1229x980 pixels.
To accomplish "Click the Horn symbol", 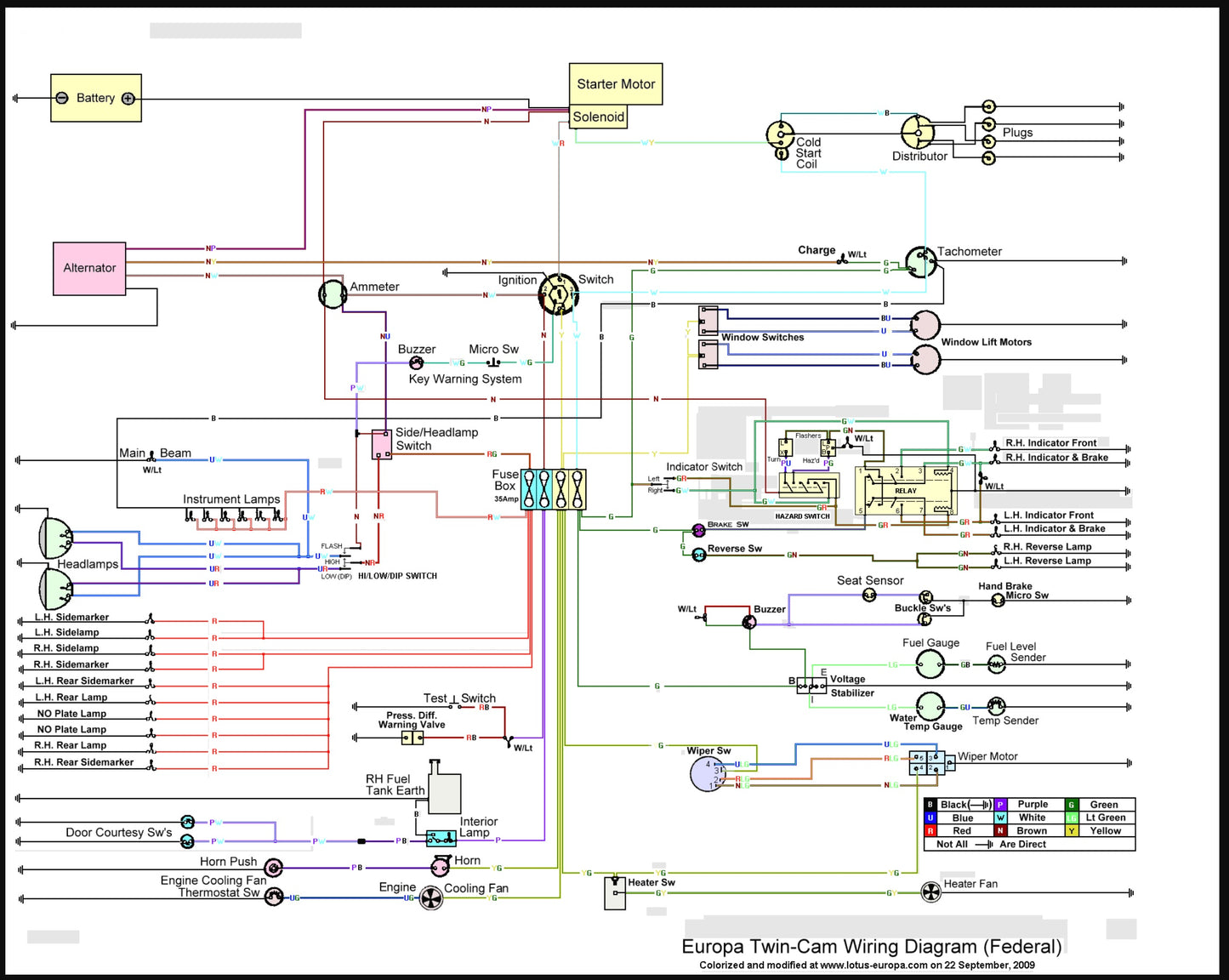I will (440, 867).
